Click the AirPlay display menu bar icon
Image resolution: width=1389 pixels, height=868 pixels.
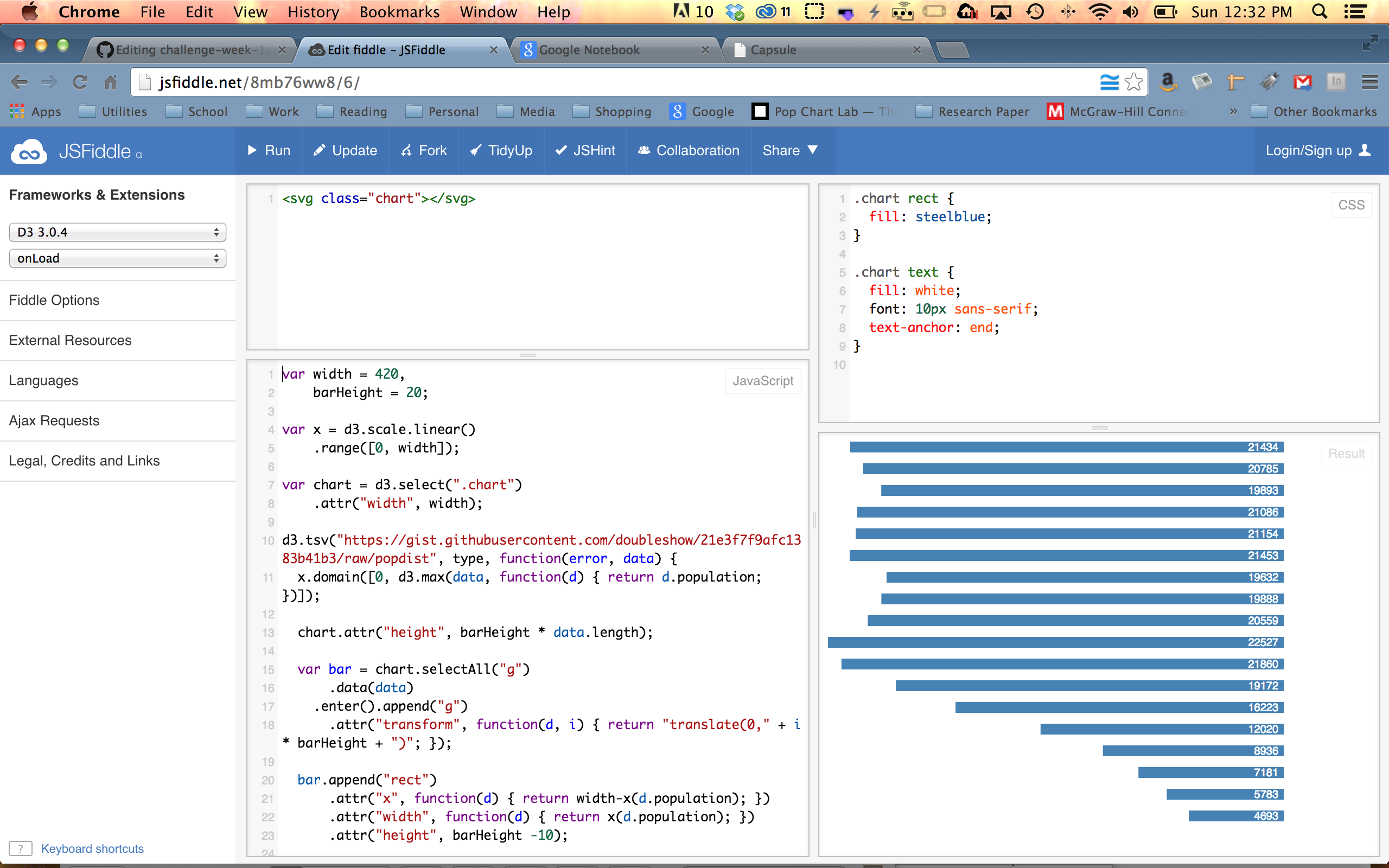(1001, 11)
